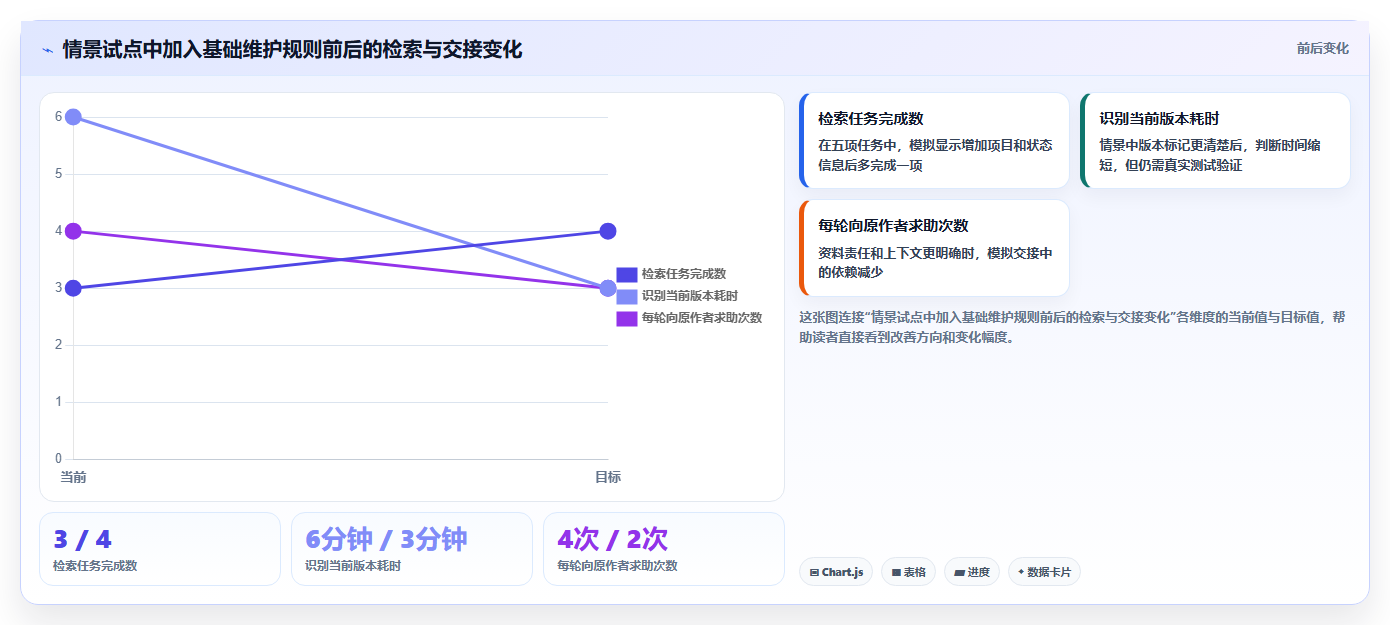Toggle the 检索任务完成数 legend swatch
The width and height of the screenshot is (1390, 625).
tap(627, 274)
